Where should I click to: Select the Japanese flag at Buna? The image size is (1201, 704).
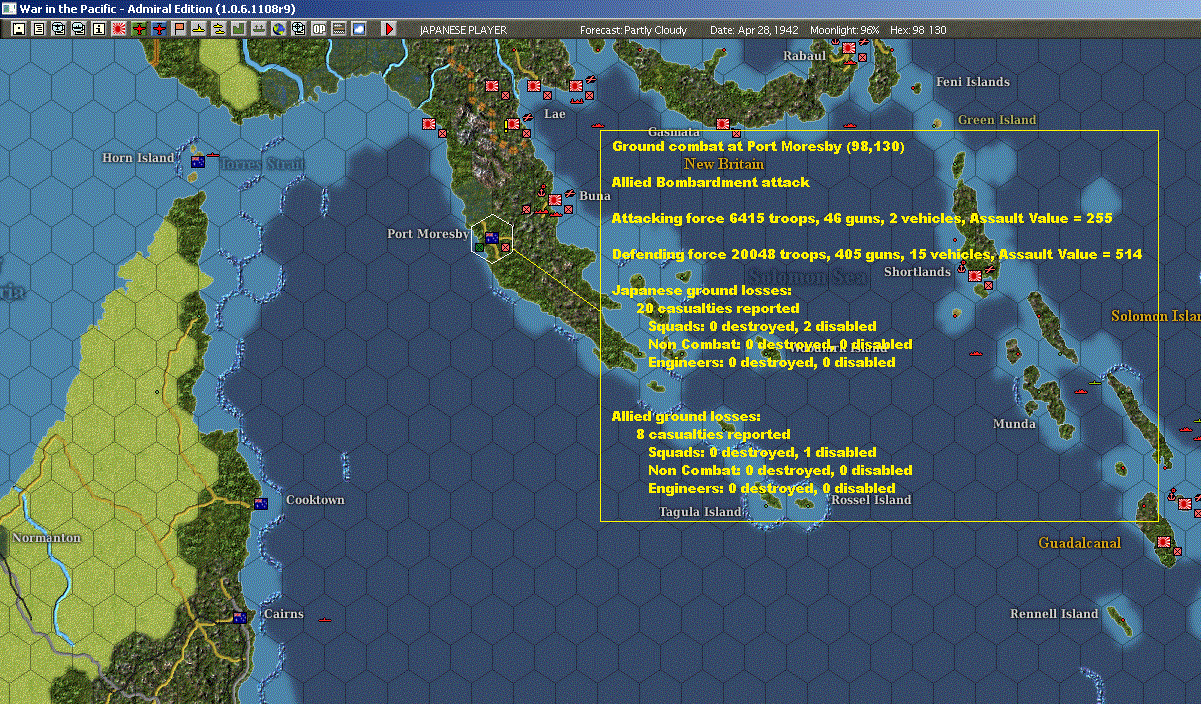[x=553, y=201]
